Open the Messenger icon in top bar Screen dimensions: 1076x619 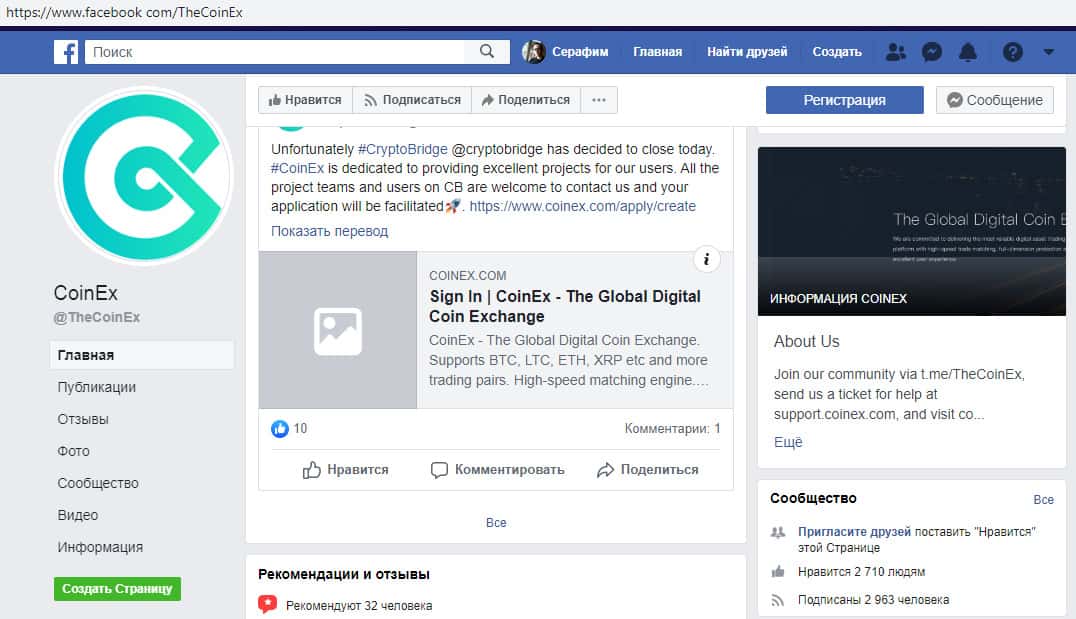click(x=931, y=51)
